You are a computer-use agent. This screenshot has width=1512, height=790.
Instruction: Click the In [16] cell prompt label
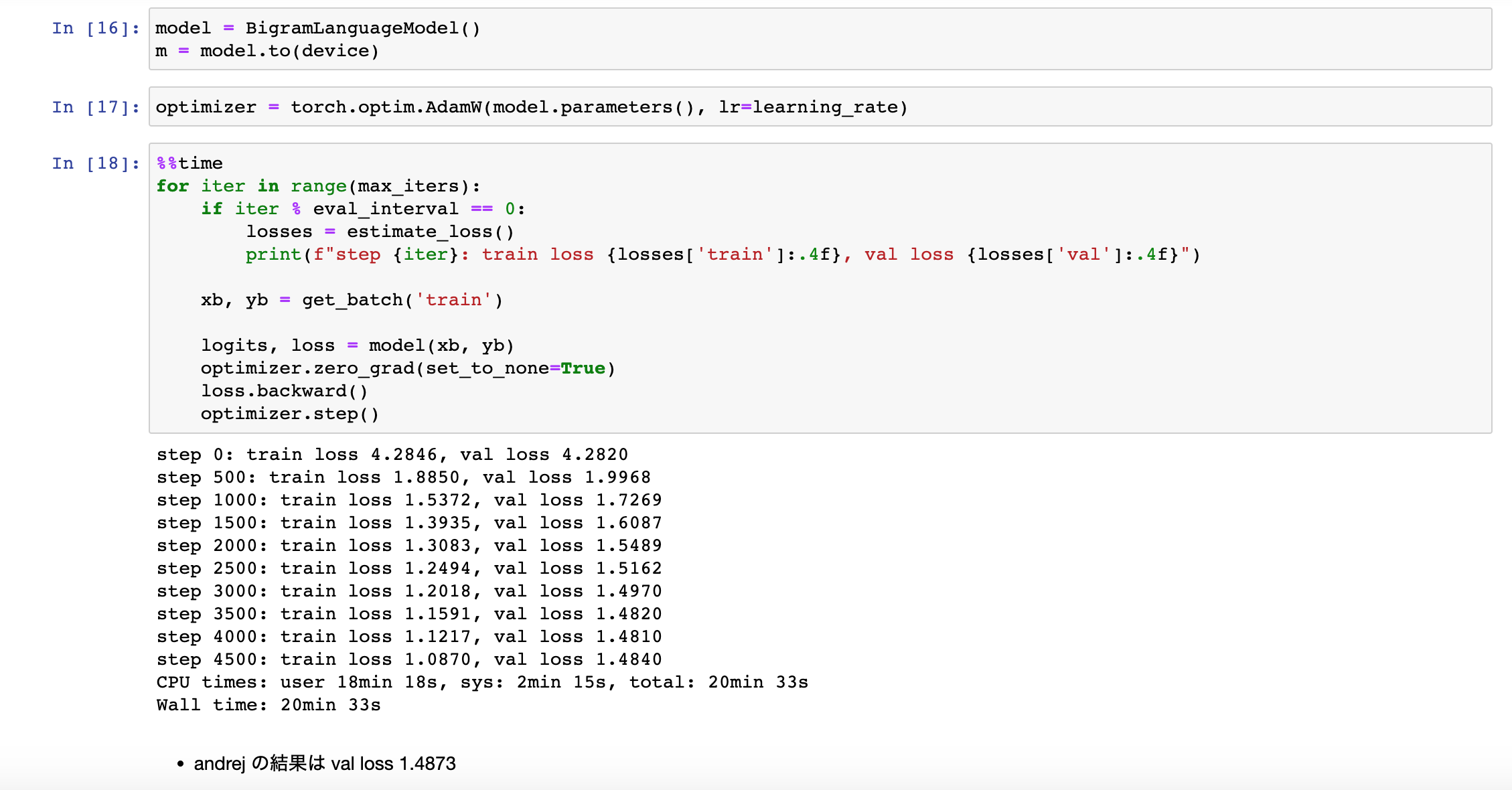click(96, 28)
